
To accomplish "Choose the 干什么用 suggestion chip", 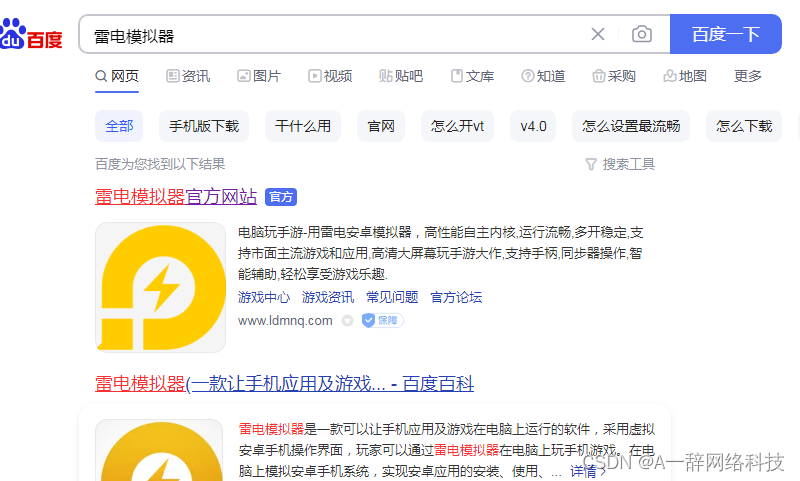I will tap(303, 126).
